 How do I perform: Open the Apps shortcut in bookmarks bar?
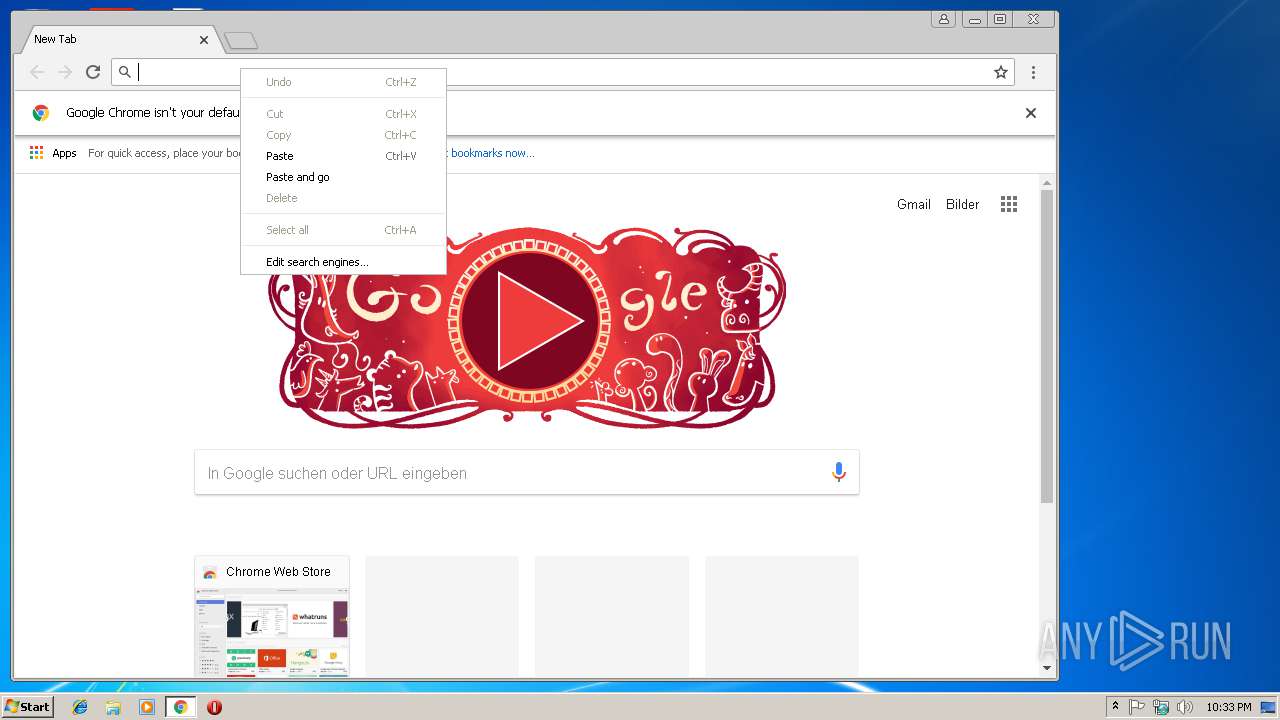click(53, 153)
